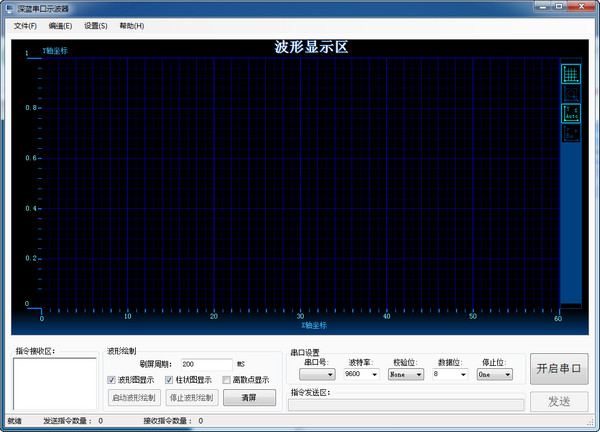Click the application icon in title bar
The image size is (600, 432).
(9, 8)
